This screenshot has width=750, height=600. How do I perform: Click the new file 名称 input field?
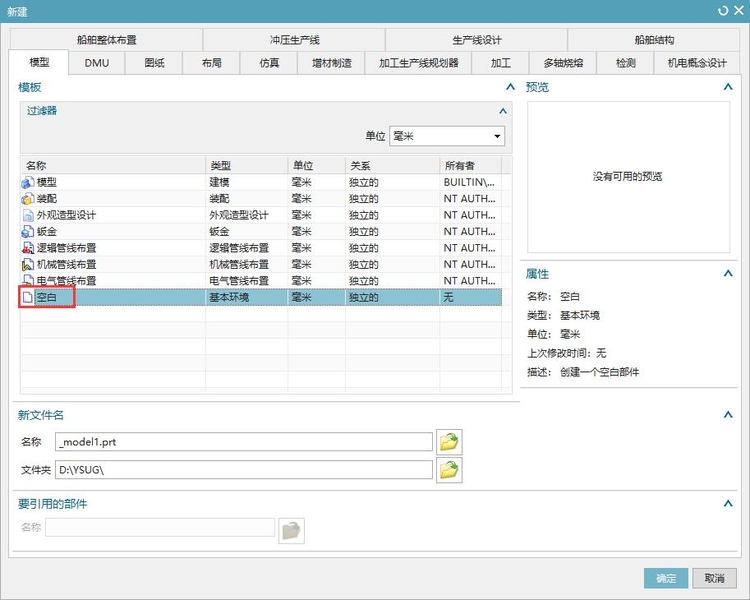tap(244, 441)
